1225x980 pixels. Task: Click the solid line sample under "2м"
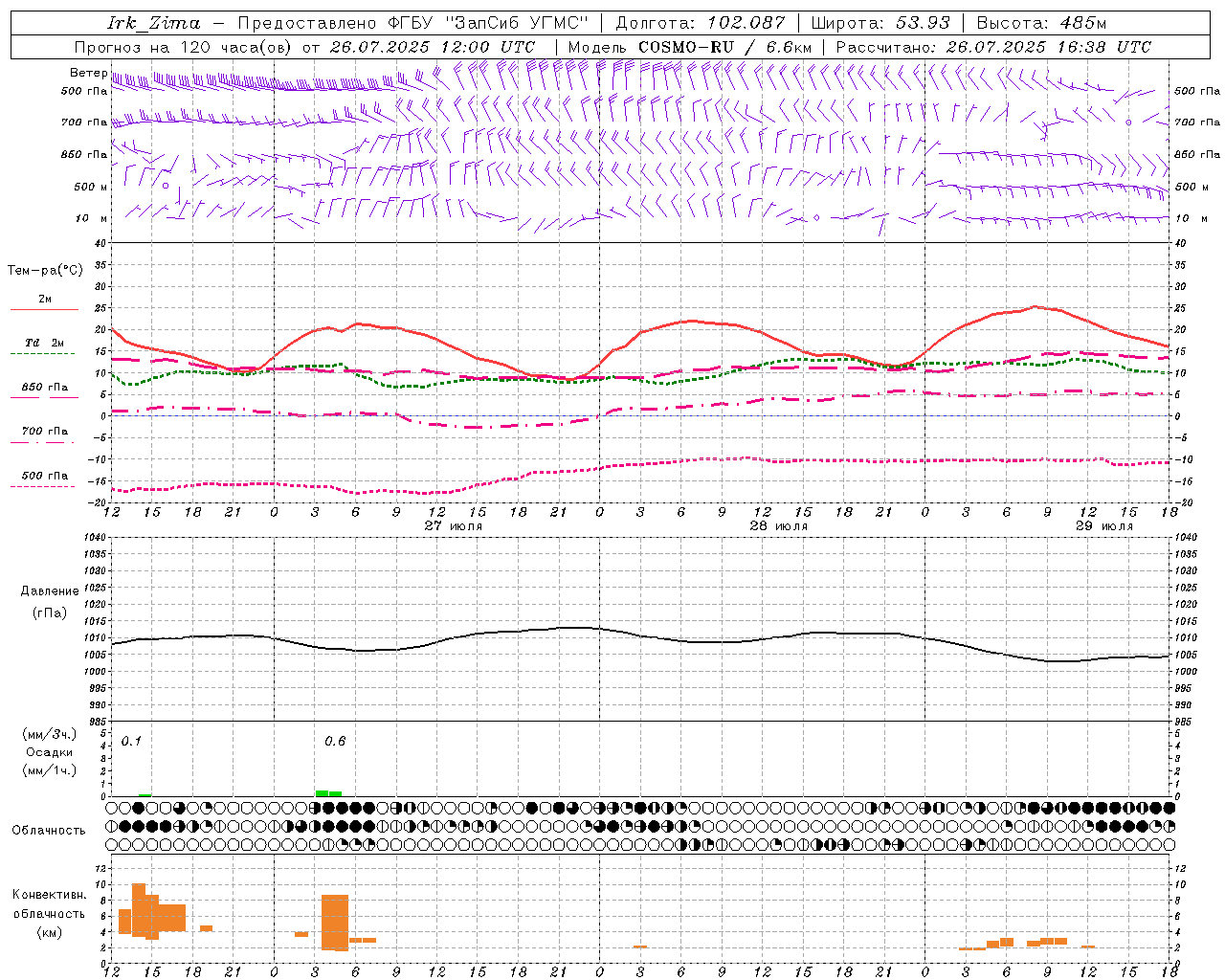point(44,309)
